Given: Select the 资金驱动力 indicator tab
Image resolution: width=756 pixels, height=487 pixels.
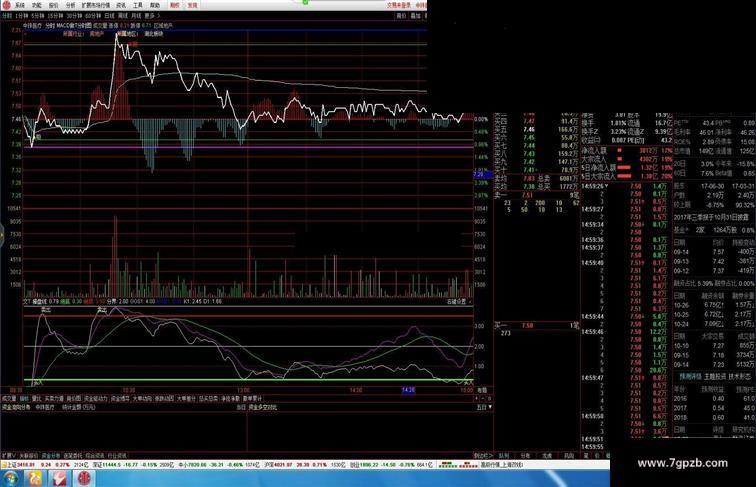Looking at the screenshot, I should click(95, 399).
